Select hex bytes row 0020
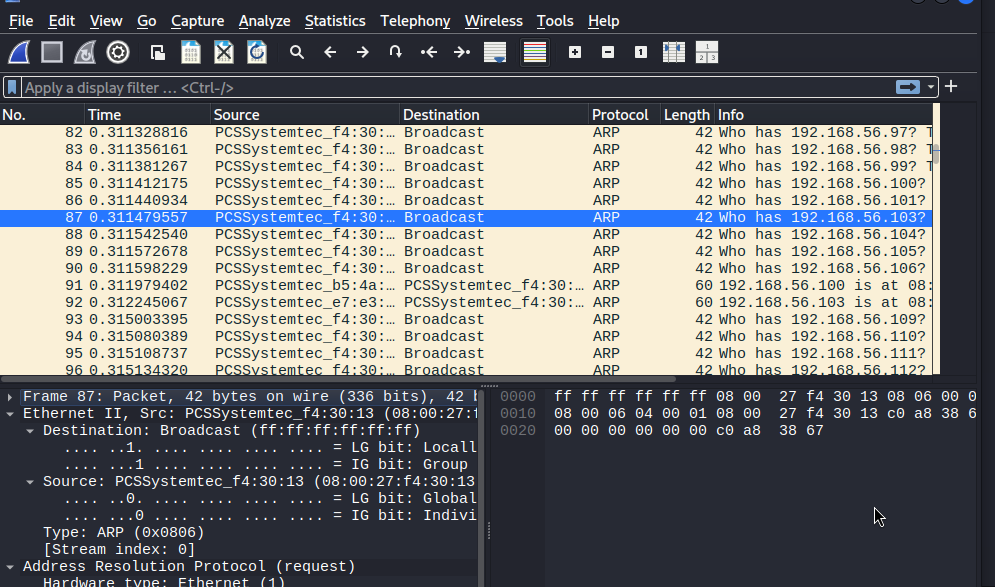The width and height of the screenshot is (995, 587). (689, 431)
